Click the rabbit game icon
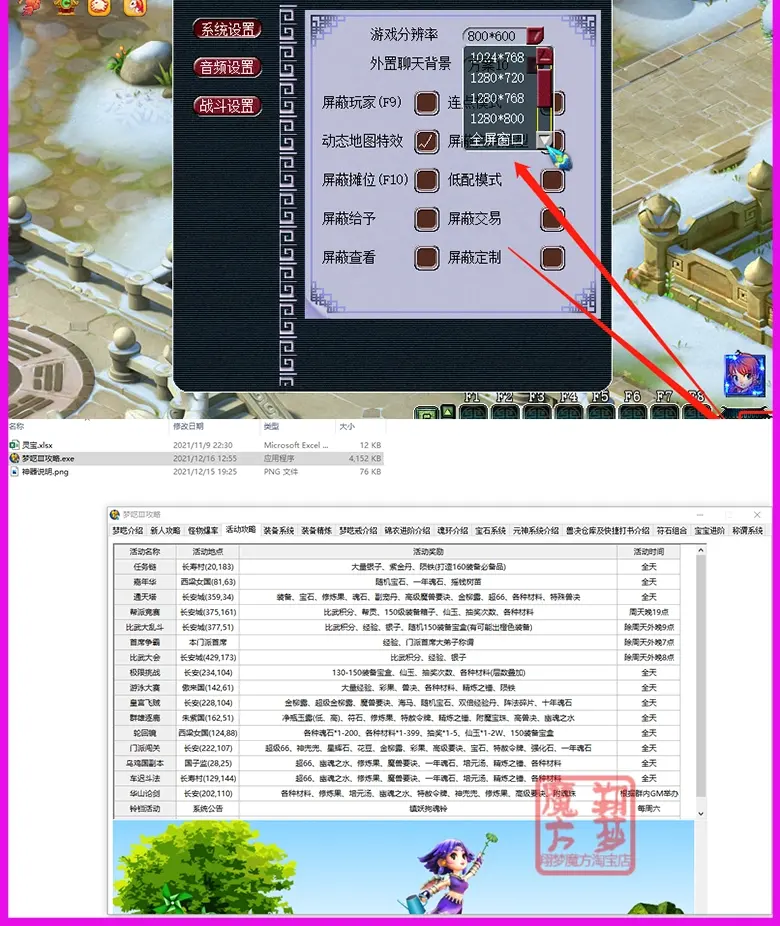This screenshot has height=926, width=780. click(135, 7)
